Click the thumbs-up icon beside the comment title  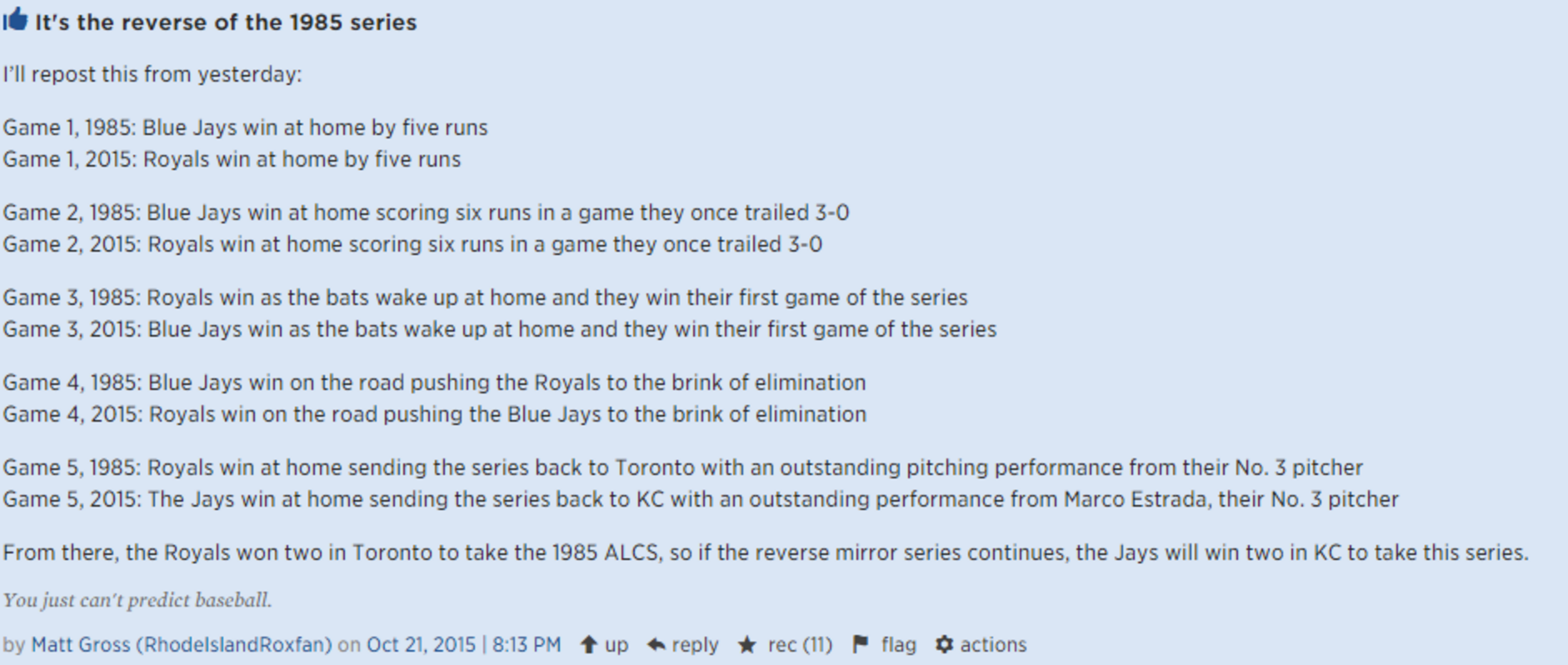(16, 19)
